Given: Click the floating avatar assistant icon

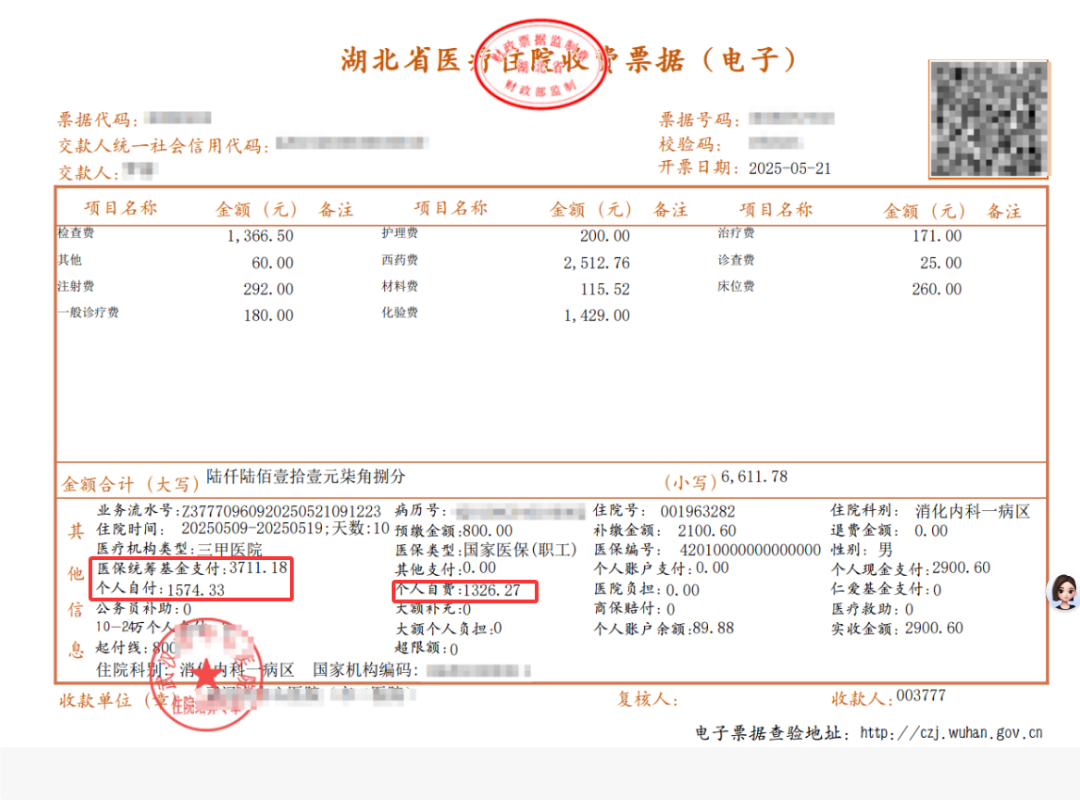Looking at the screenshot, I should [x=1062, y=592].
